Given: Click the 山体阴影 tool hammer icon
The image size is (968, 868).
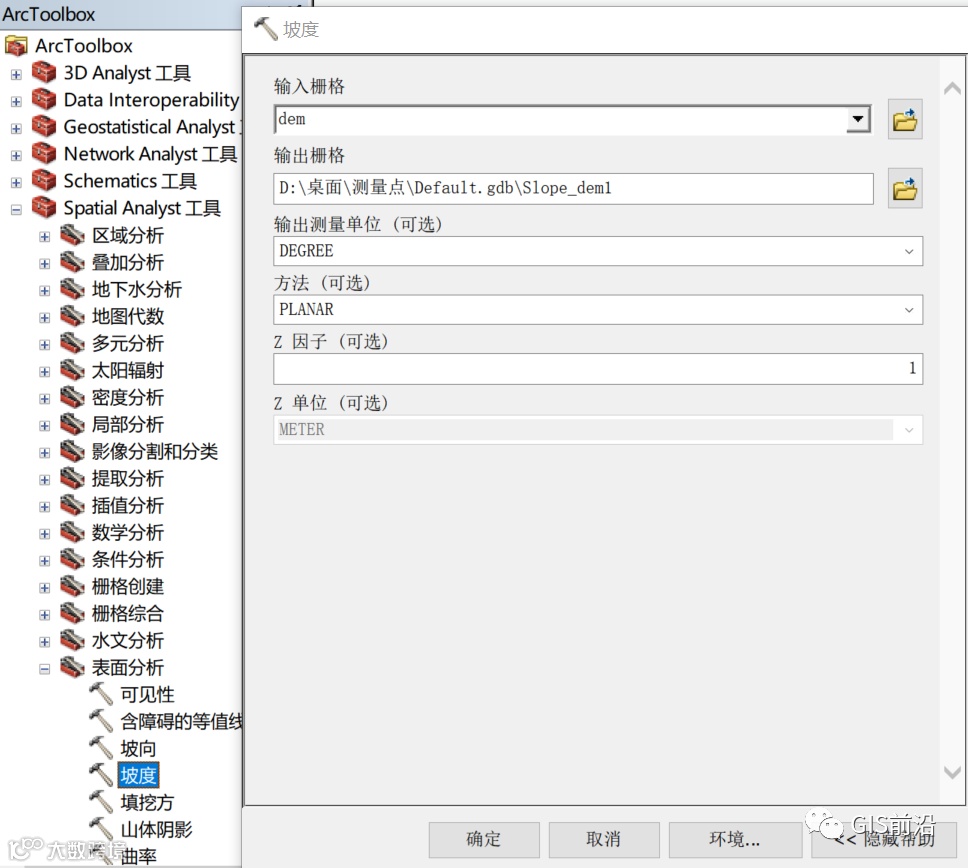Looking at the screenshot, I should tap(101, 829).
